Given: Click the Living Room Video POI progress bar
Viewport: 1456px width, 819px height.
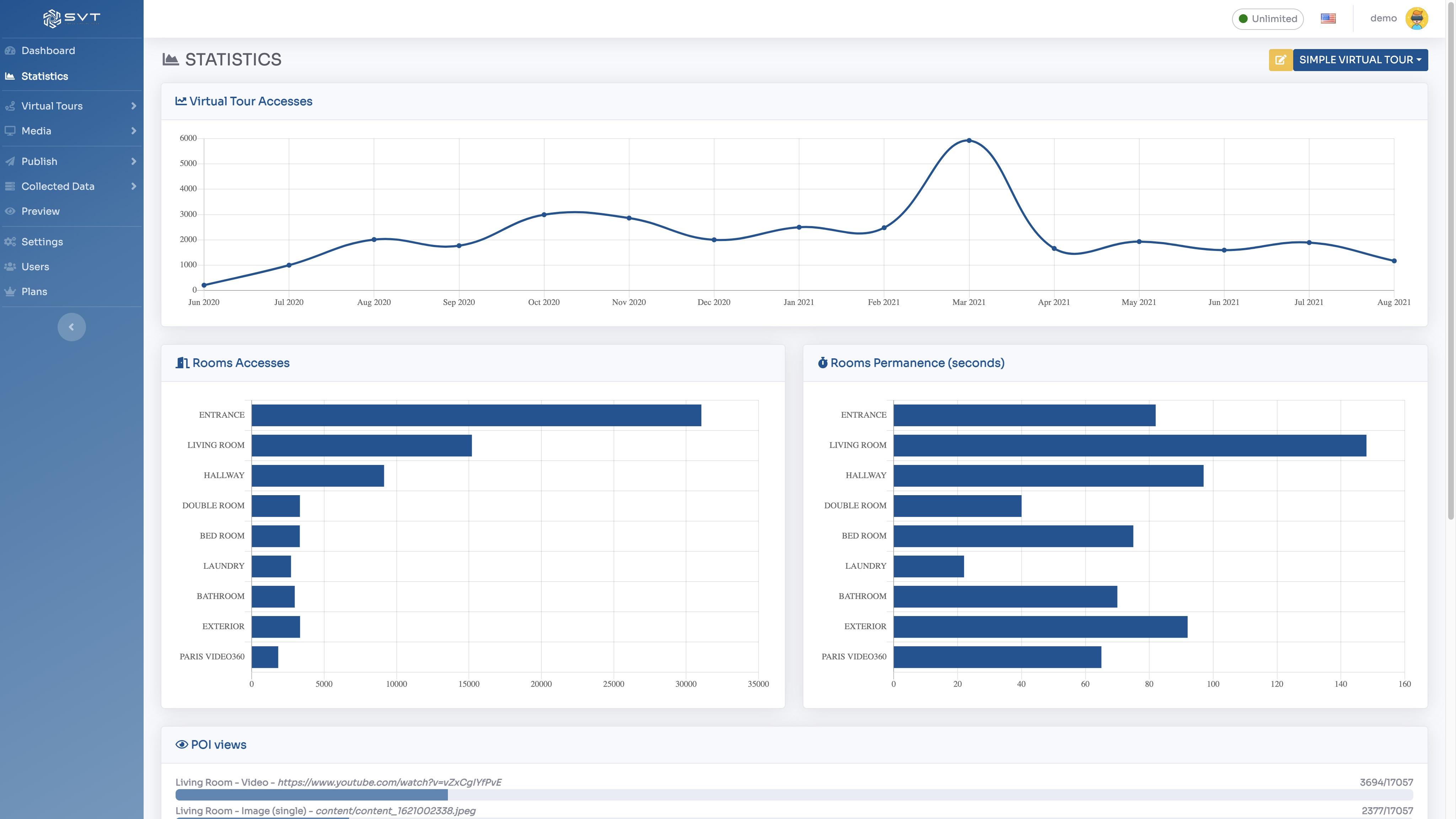Looking at the screenshot, I should (x=794, y=795).
